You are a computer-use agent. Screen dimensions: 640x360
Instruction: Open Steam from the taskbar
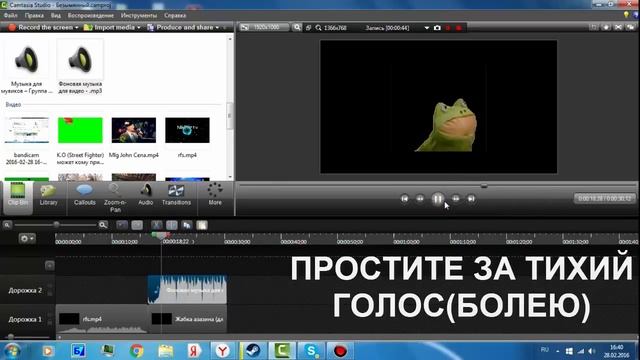tap(253, 351)
